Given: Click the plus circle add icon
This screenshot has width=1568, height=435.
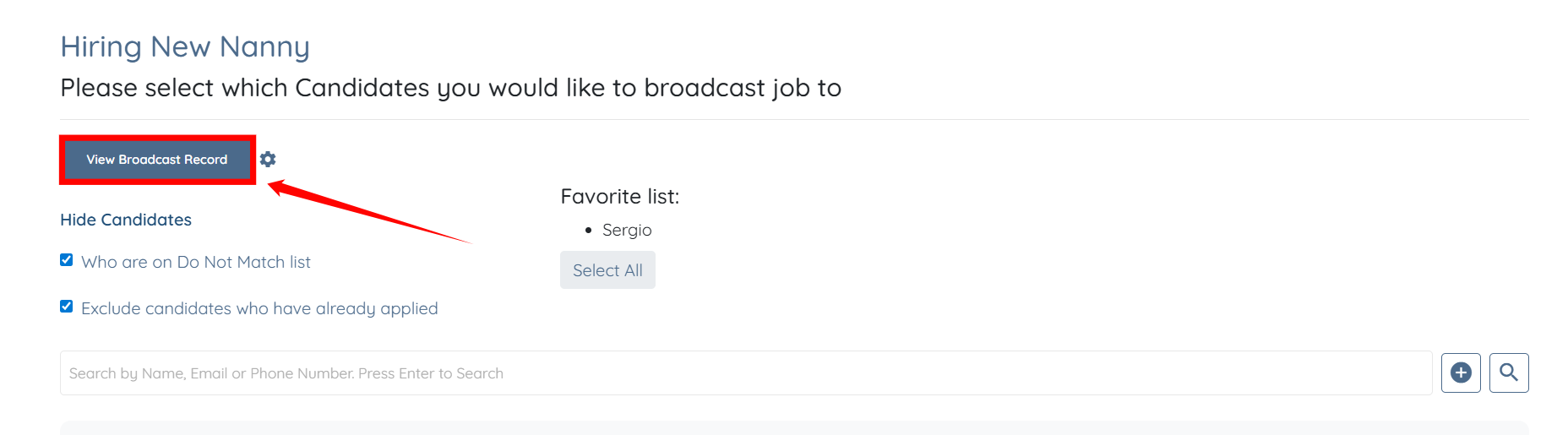Looking at the screenshot, I should pyautogui.click(x=1461, y=372).
